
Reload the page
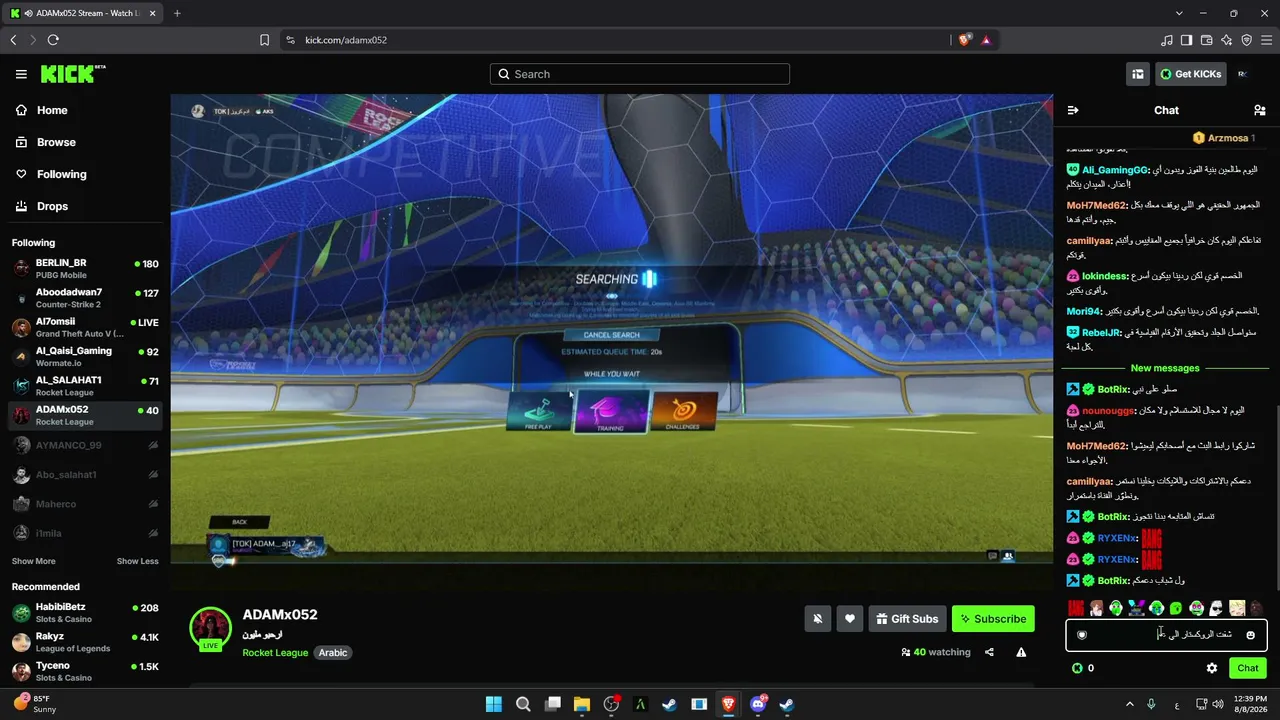[x=53, y=40]
